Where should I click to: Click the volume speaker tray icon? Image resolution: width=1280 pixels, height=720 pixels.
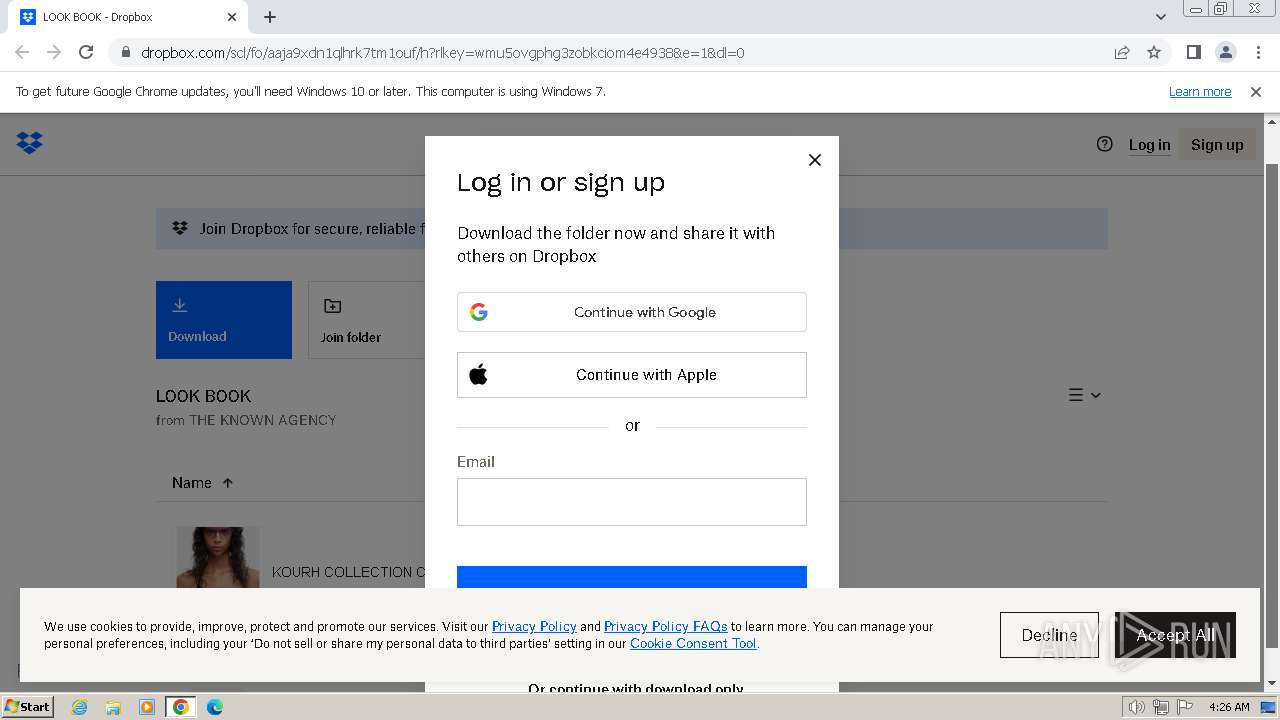[x=1137, y=707]
